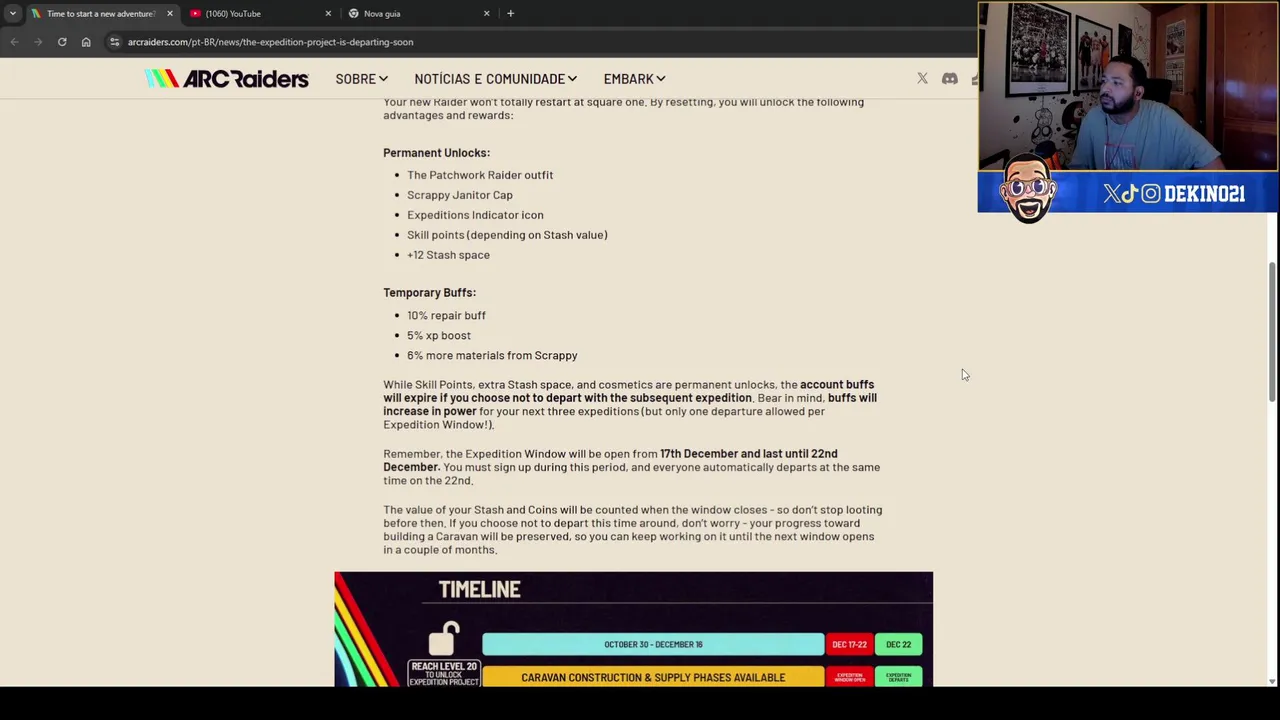Open the X (Twitter) icon in site header
Viewport: 1280px width, 720px height.
[x=922, y=79]
